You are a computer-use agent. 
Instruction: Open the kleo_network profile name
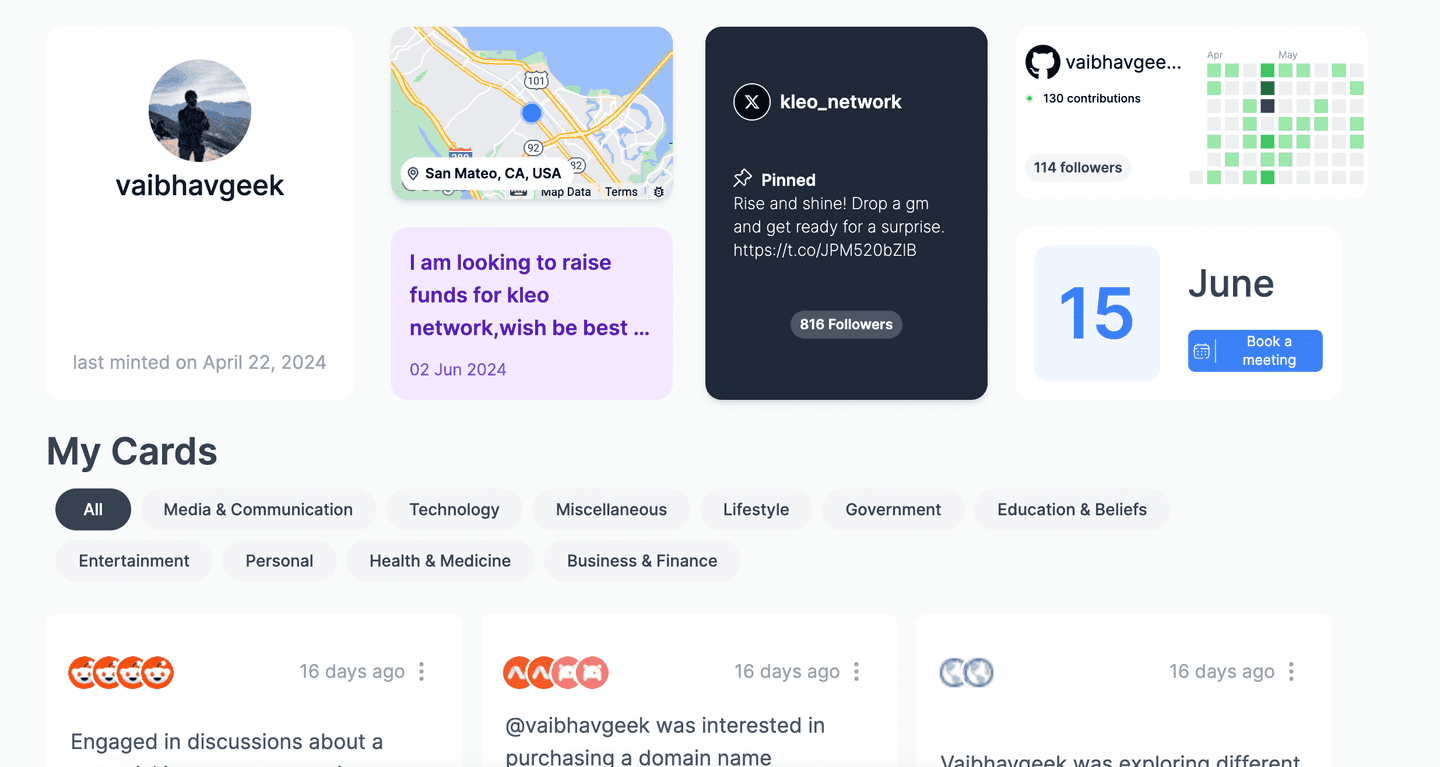click(841, 102)
